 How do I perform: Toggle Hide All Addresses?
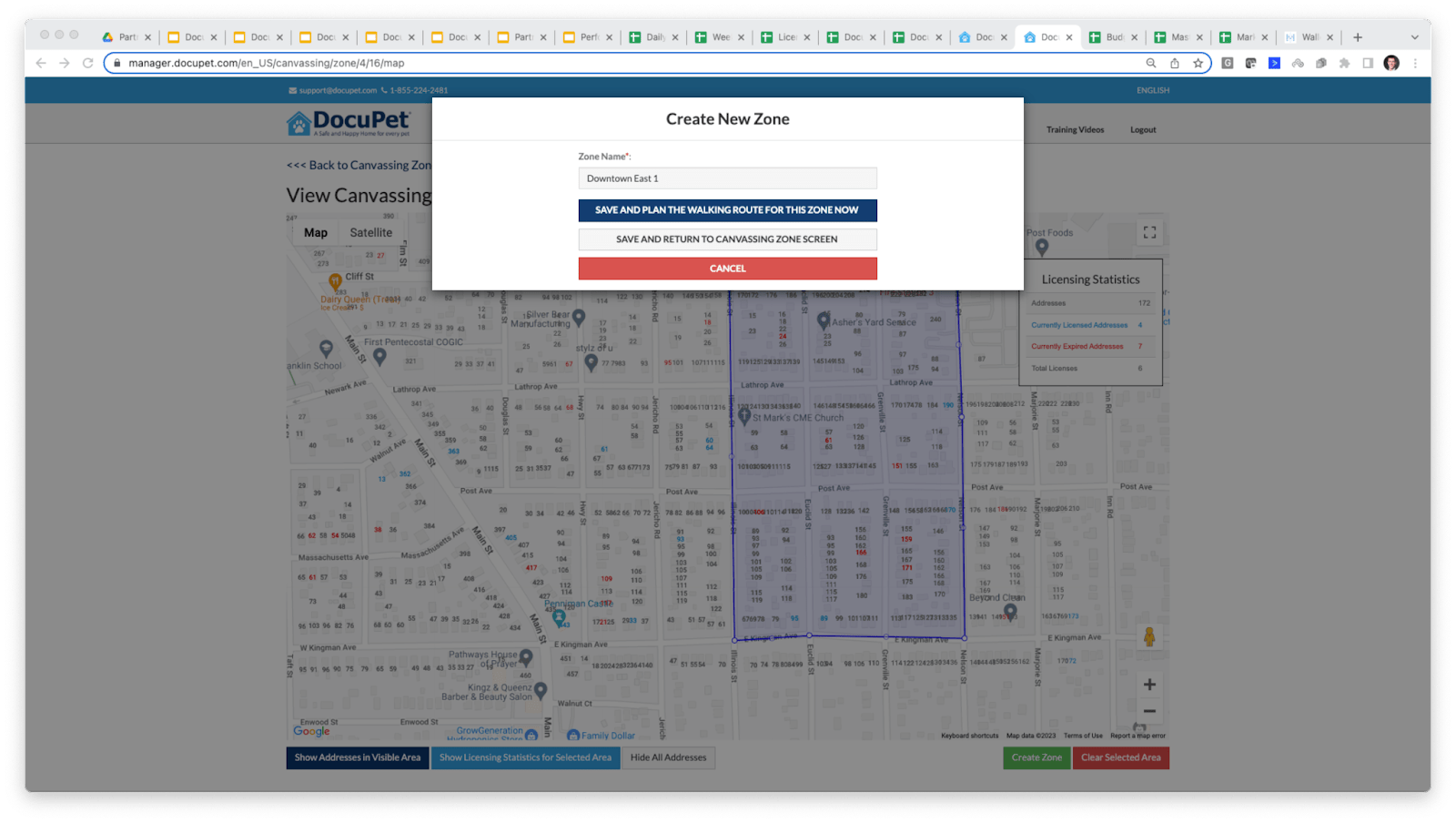coord(669,757)
